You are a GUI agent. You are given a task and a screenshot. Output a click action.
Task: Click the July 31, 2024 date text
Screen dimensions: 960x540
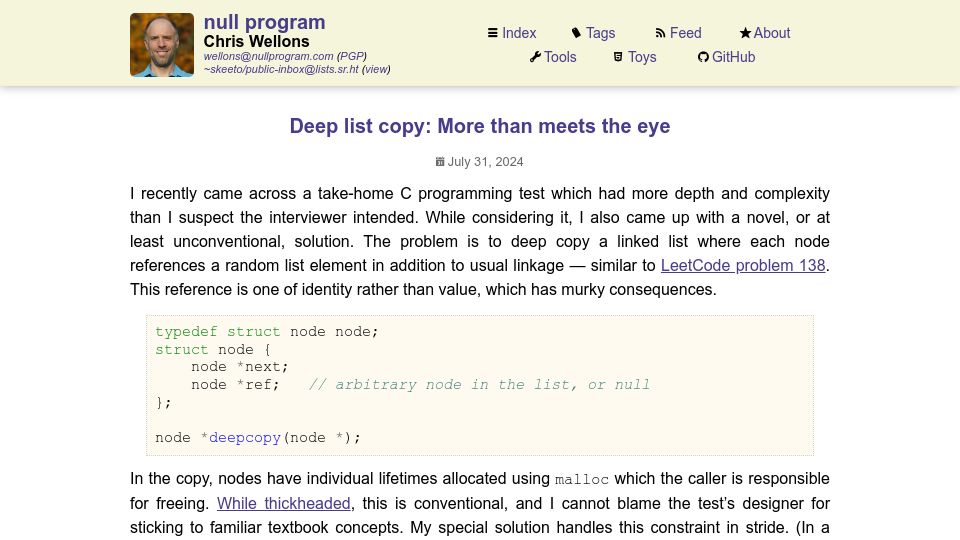coord(486,162)
